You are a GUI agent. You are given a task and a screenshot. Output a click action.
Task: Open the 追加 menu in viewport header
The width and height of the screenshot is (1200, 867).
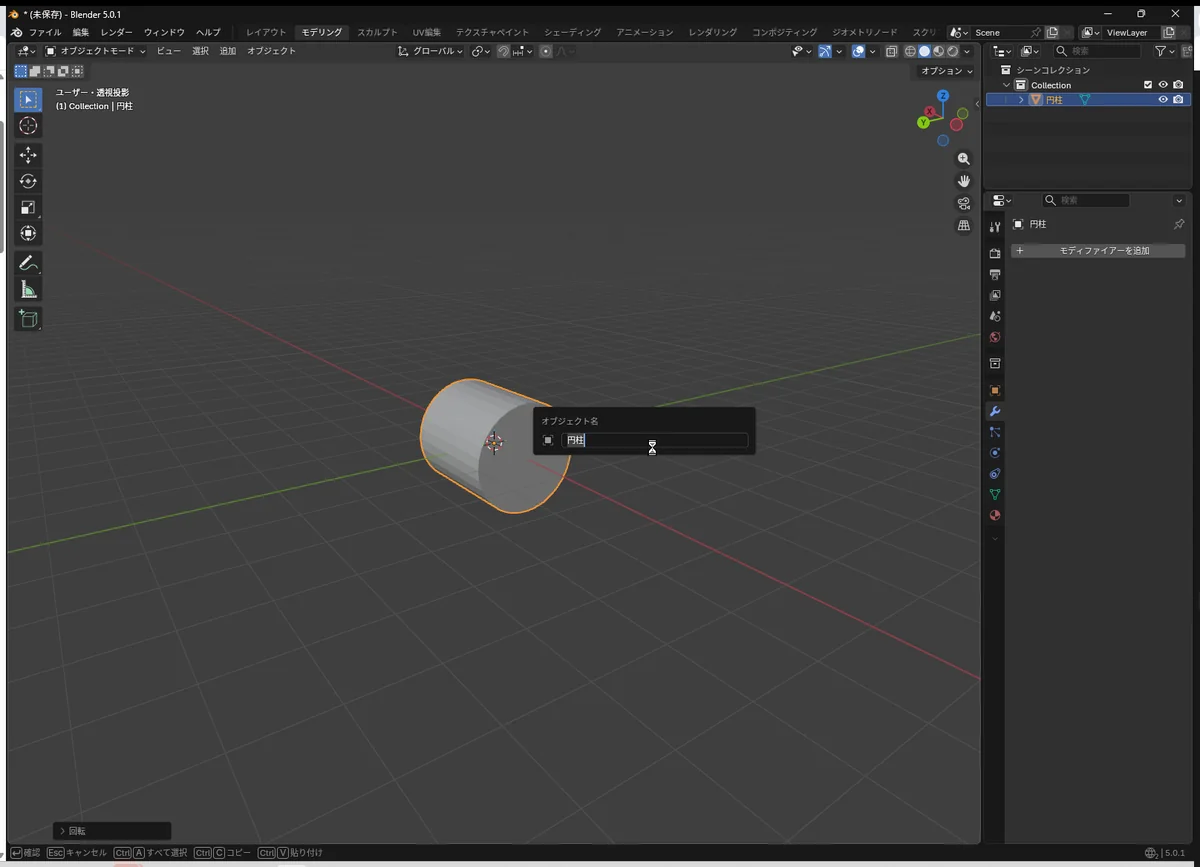[228, 51]
